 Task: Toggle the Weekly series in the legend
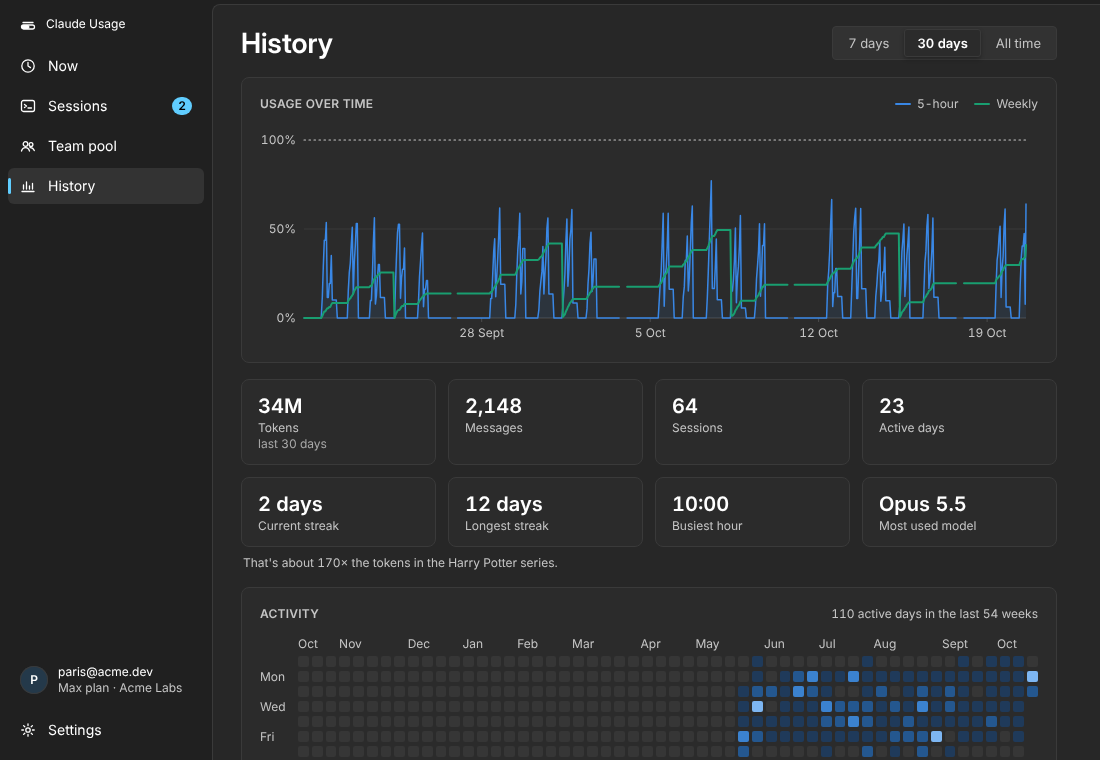click(1006, 104)
